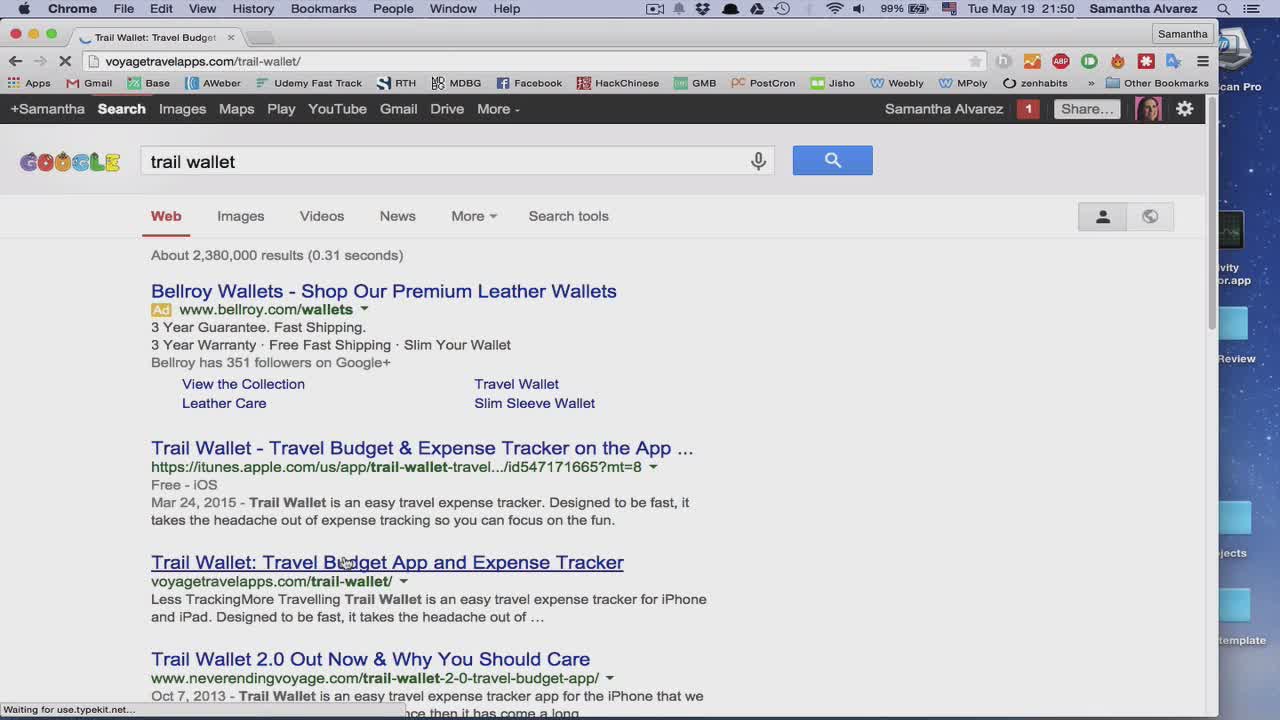Click the Google doodle logo
The image size is (1280, 720).
pos(70,162)
